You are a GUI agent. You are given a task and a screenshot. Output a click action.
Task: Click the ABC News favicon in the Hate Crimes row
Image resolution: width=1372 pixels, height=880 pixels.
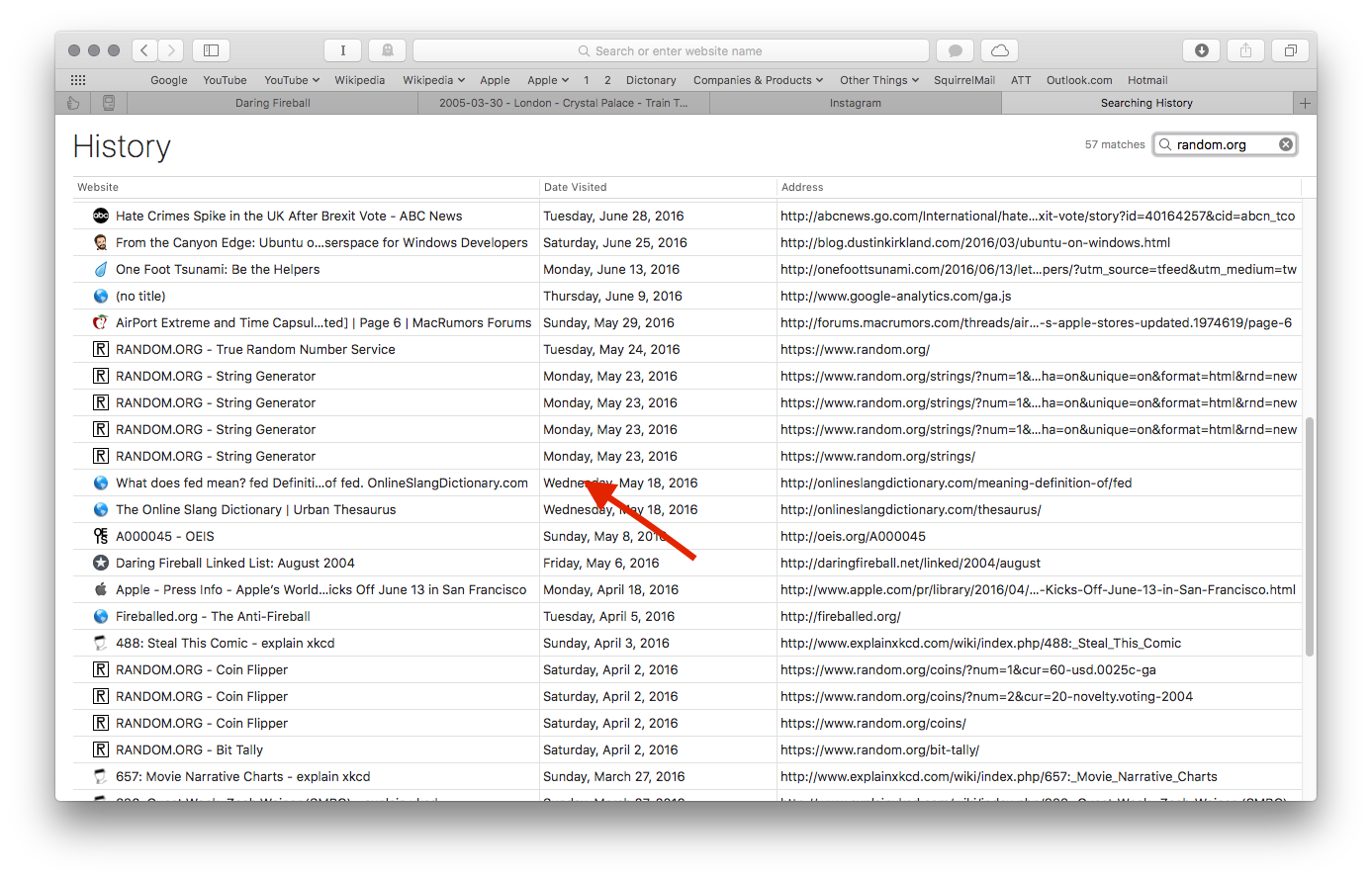pos(101,216)
